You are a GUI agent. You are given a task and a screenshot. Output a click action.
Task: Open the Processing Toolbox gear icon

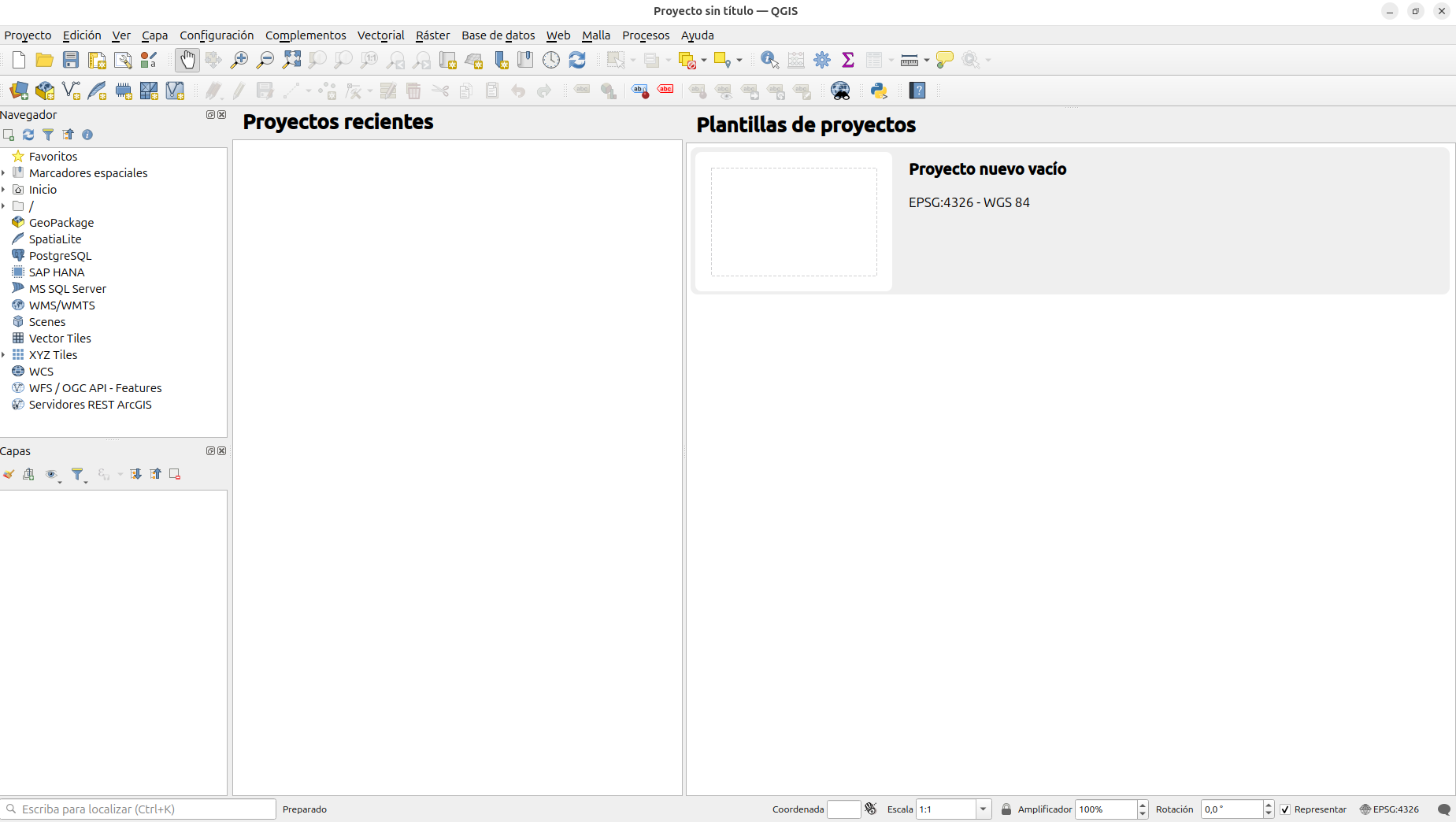[822, 60]
